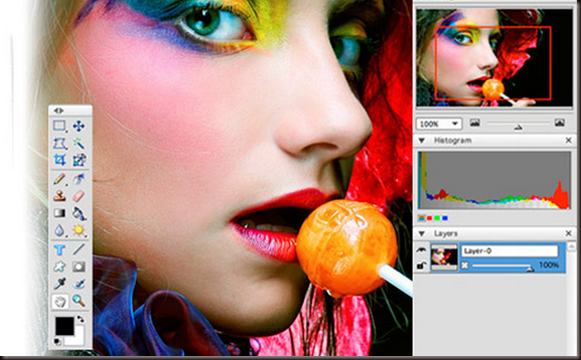This screenshot has width=581, height=360.
Task: Select the Pencil tool
Action: (x=59, y=179)
